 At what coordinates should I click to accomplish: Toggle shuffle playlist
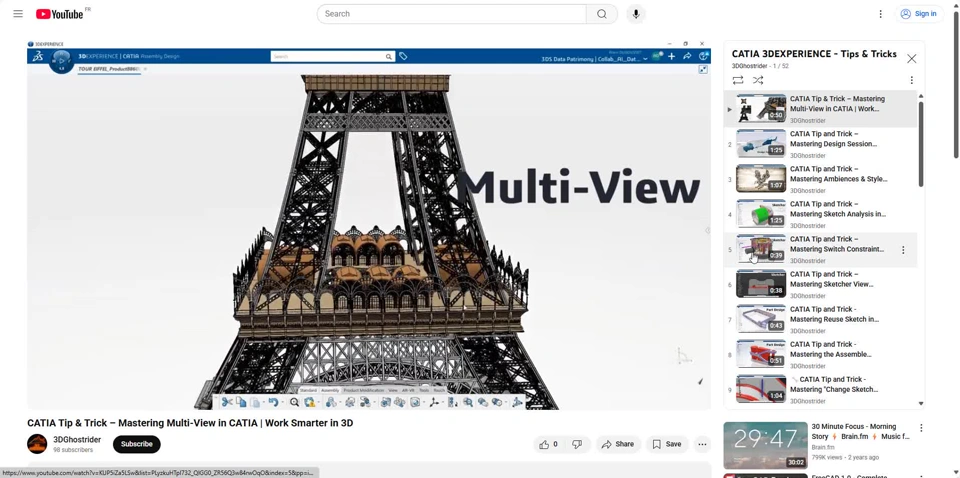pyautogui.click(x=758, y=81)
